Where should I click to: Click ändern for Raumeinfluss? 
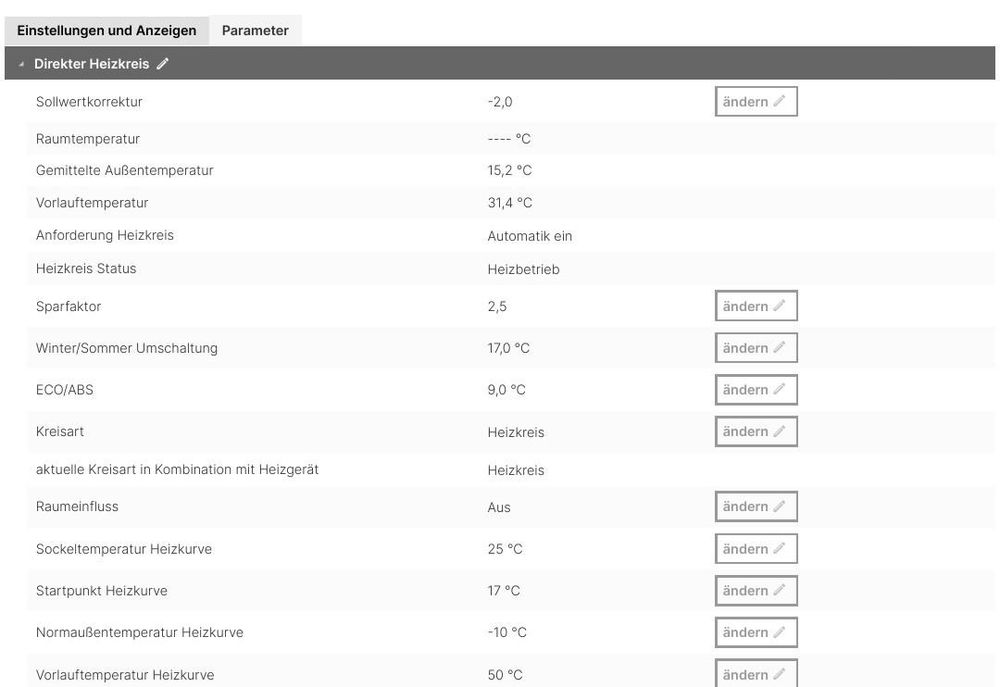756,506
